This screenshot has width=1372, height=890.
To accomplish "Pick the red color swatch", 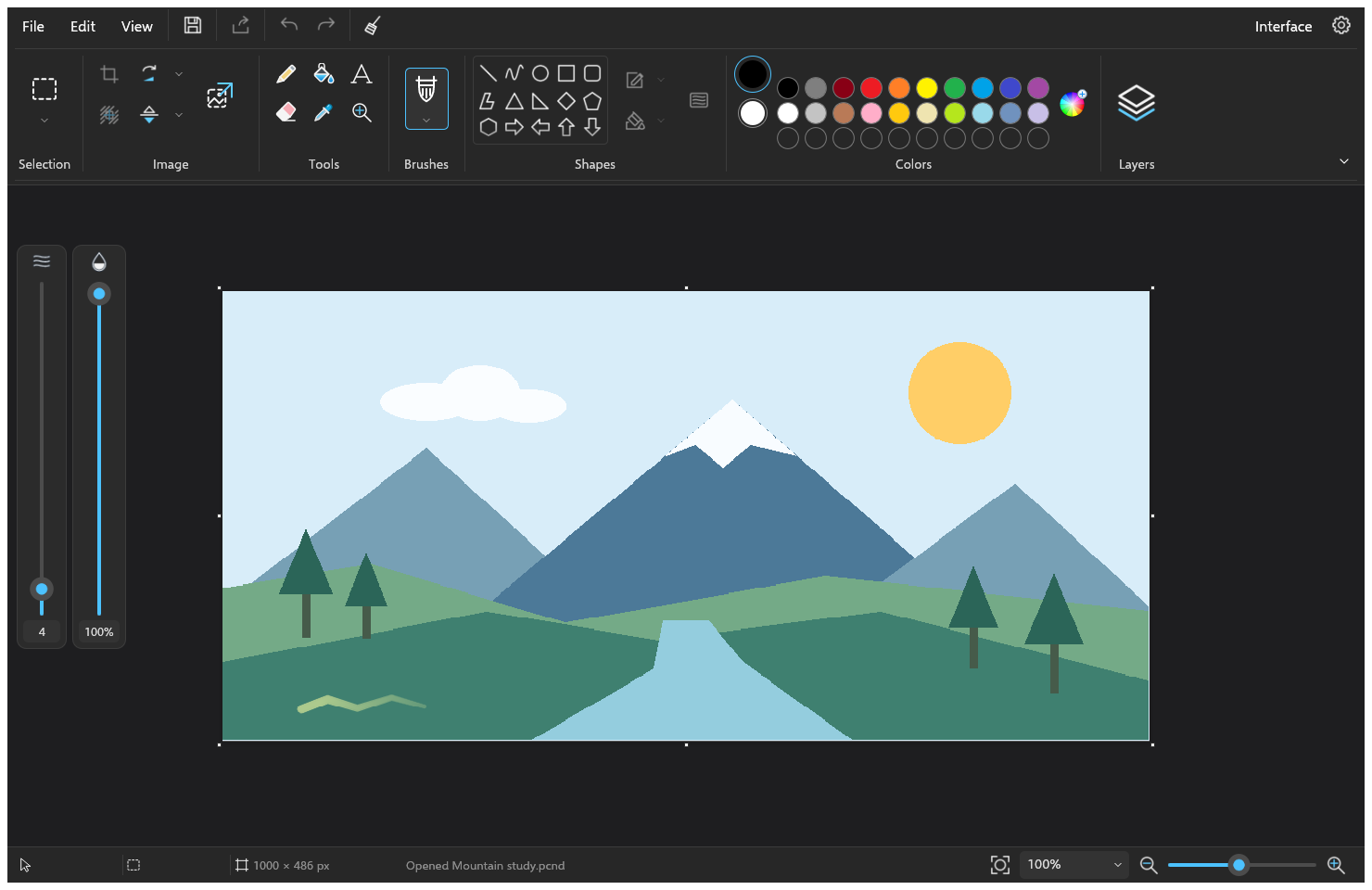I will (871, 88).
